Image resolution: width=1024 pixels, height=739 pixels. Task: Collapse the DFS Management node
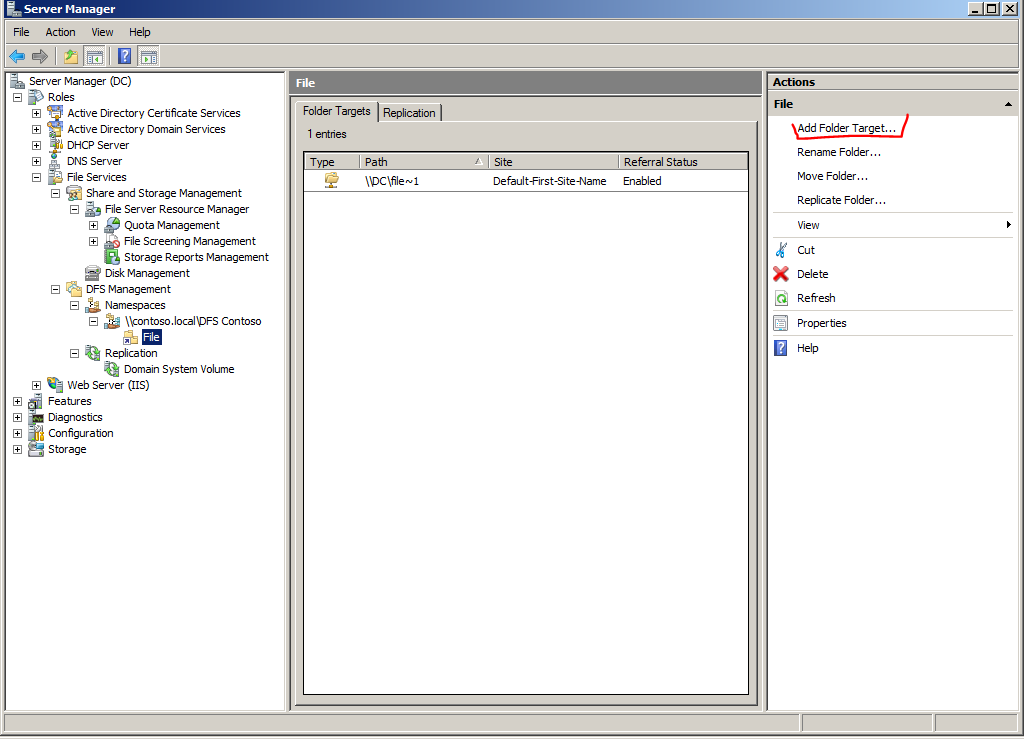pos(56,289)
